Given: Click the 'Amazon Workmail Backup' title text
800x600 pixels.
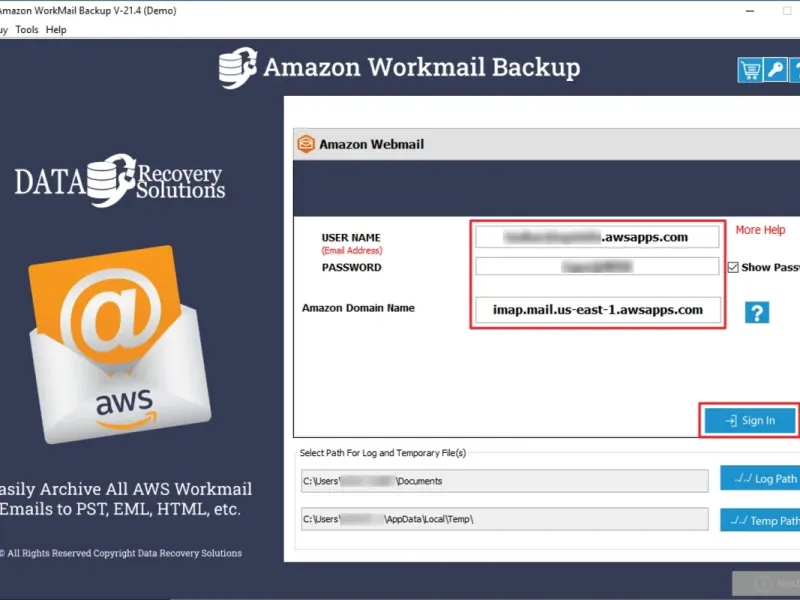Looking at the screenshot, I should coord(422,68).
